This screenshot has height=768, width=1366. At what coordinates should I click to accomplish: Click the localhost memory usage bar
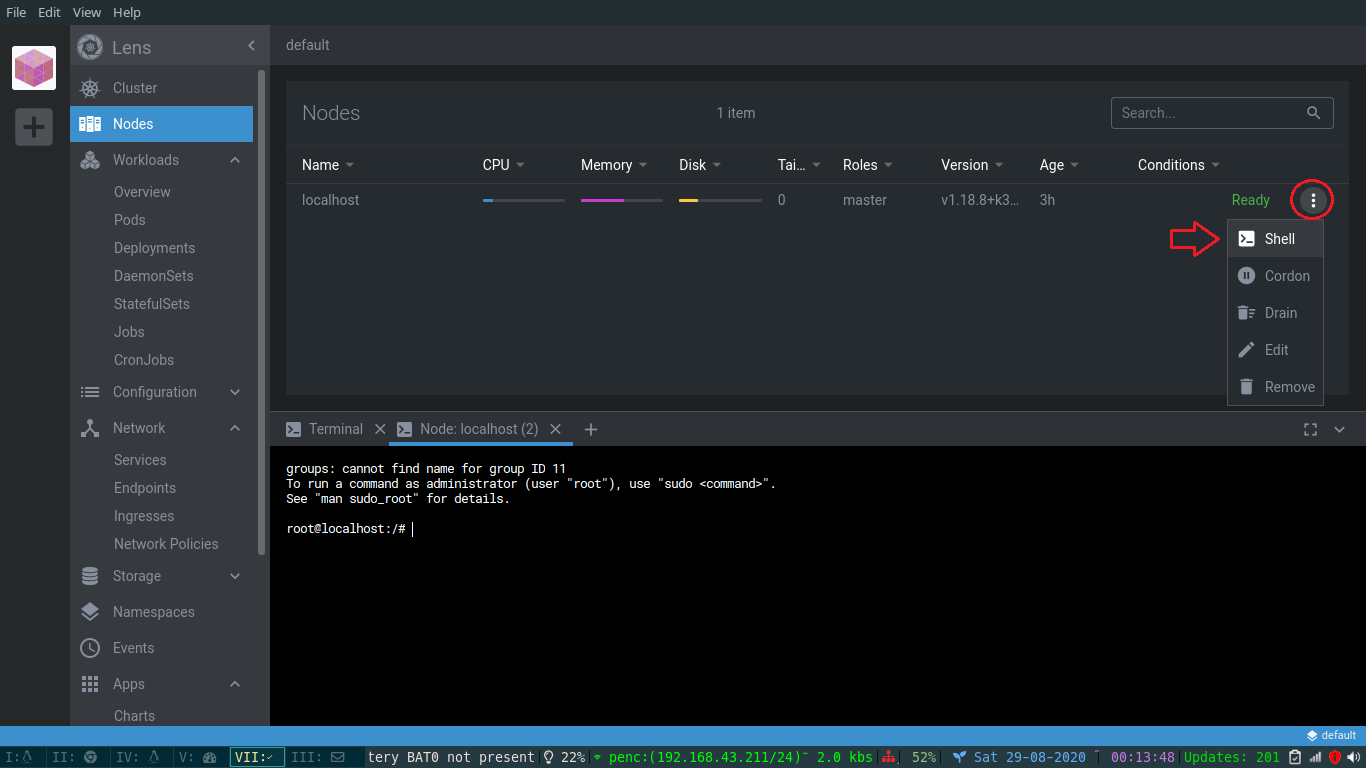point(621,200)
